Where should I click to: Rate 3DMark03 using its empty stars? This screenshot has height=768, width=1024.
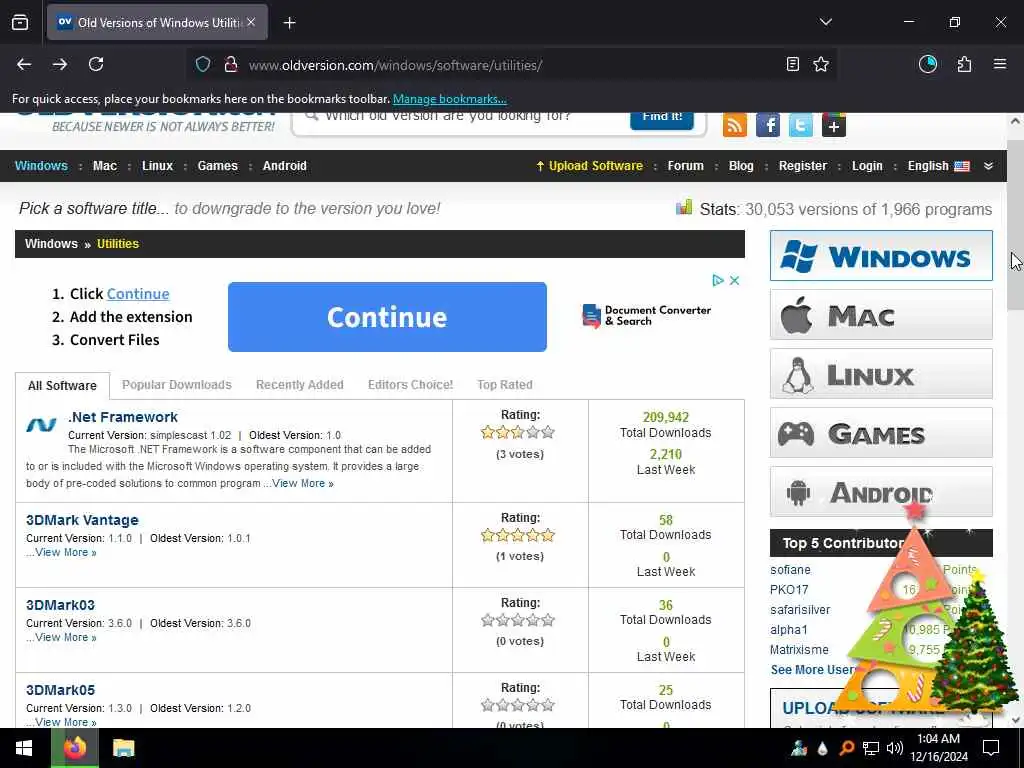click(518, 620)
